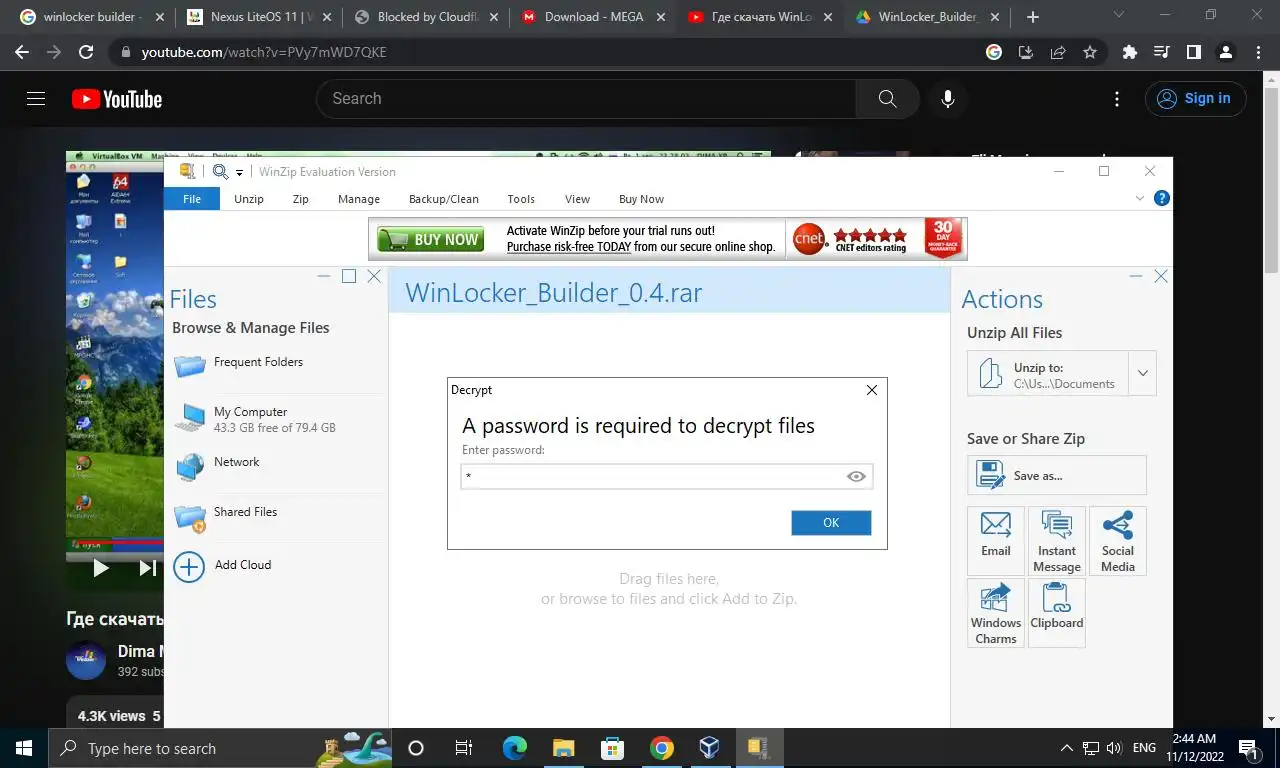Collapse the WinZip ribbon chevron
Viewport: 1280px width, 768px height.
[1140, 198]
